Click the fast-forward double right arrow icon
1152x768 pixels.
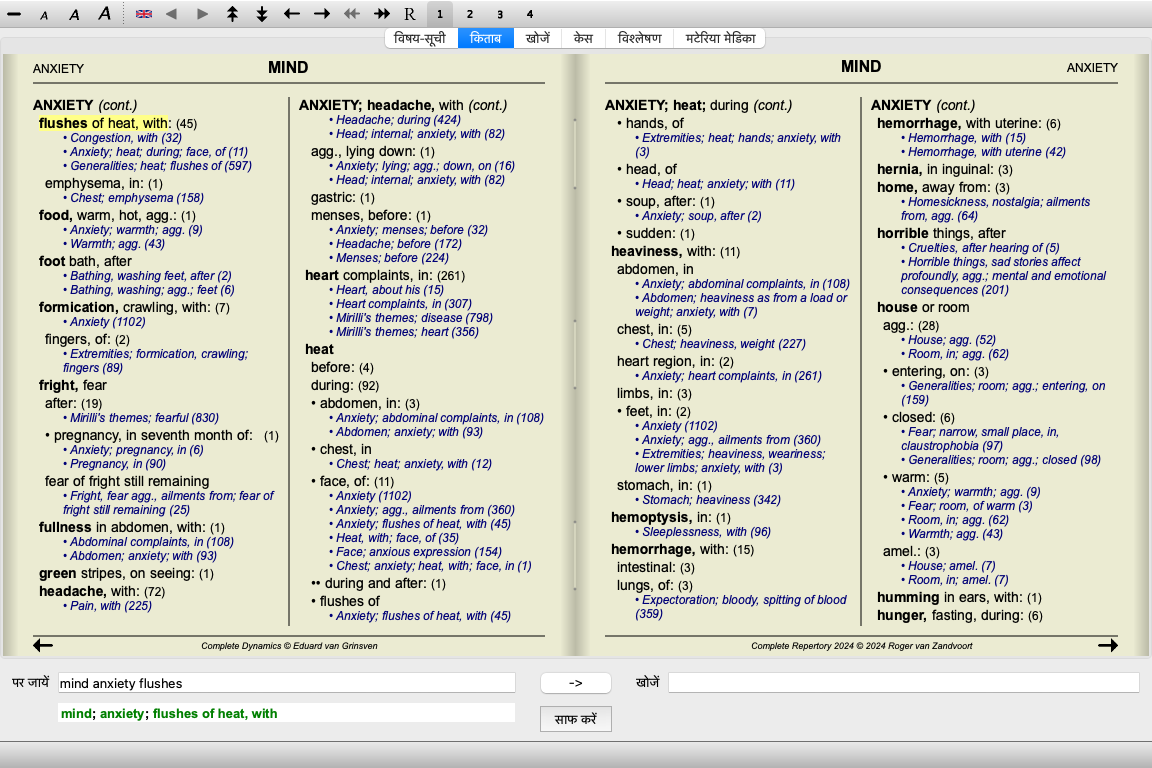(382, 14)
